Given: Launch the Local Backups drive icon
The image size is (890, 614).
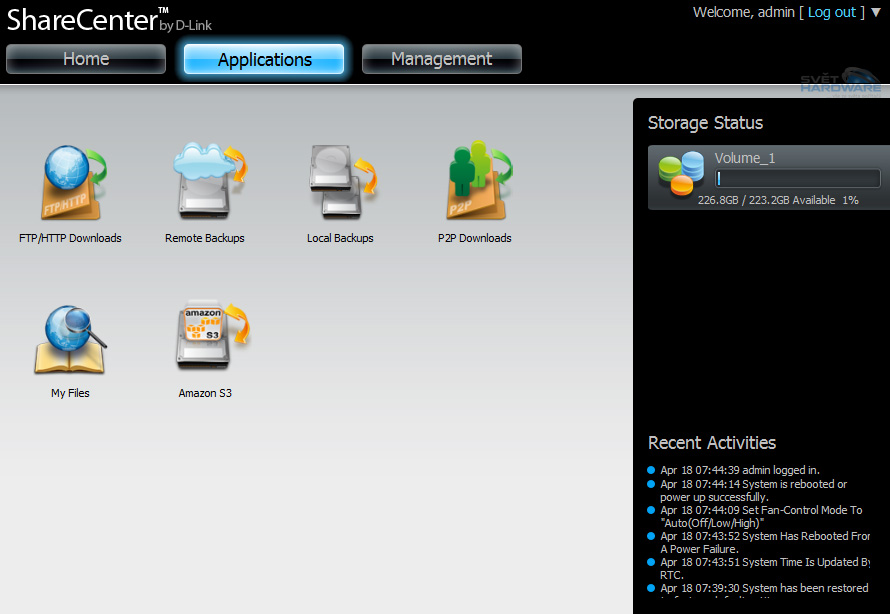Looking at the screenshot, I should pos(341,181).
